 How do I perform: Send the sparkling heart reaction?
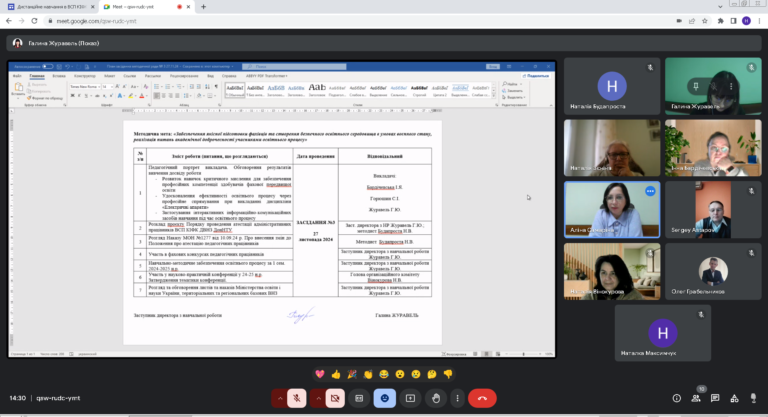pos(320,374)
